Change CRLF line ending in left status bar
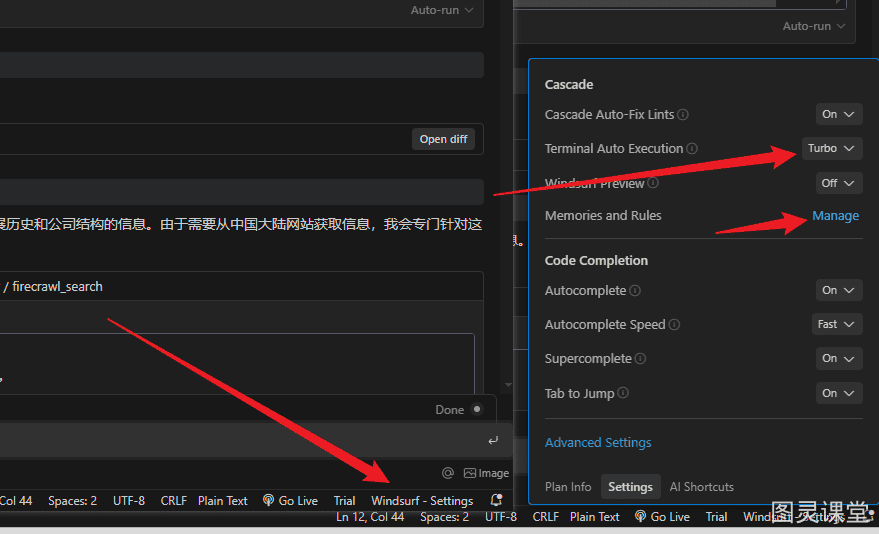The width and height of the screenshot is (879, 534). pos(174,500)
